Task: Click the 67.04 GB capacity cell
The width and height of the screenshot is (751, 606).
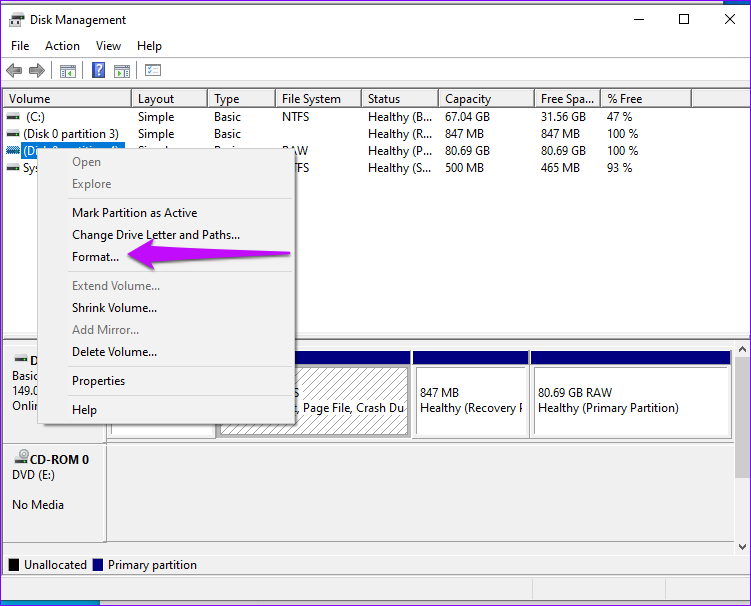Action: (467, 116)
